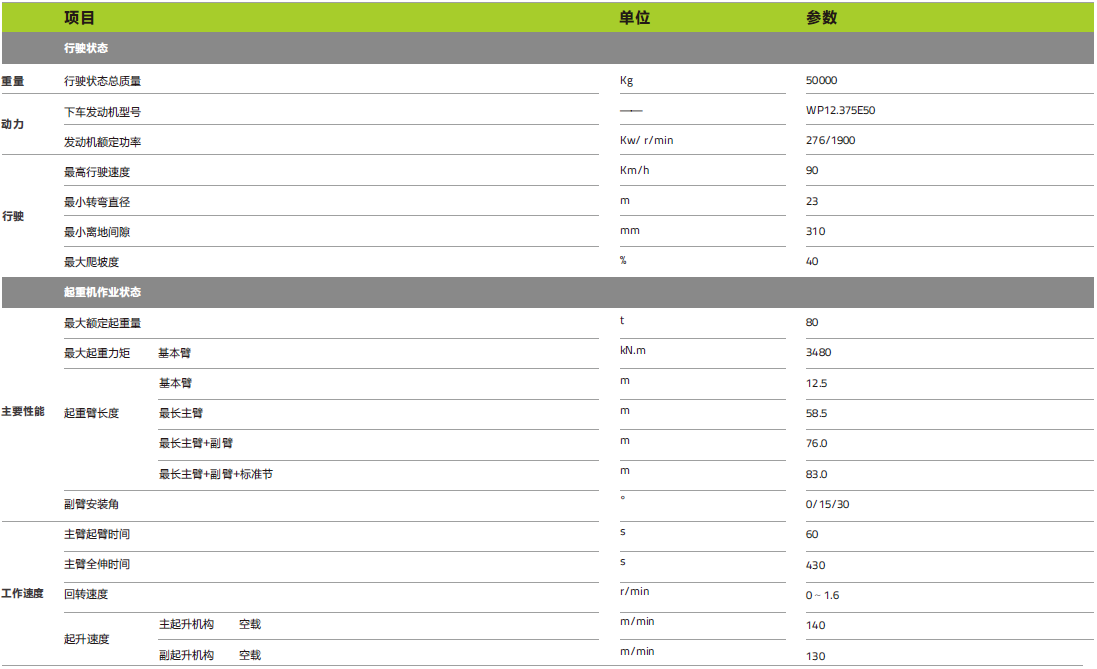This screenshot has height=669, width=1097.
Task: Click the 单位 column header
Action: [630, 17]
